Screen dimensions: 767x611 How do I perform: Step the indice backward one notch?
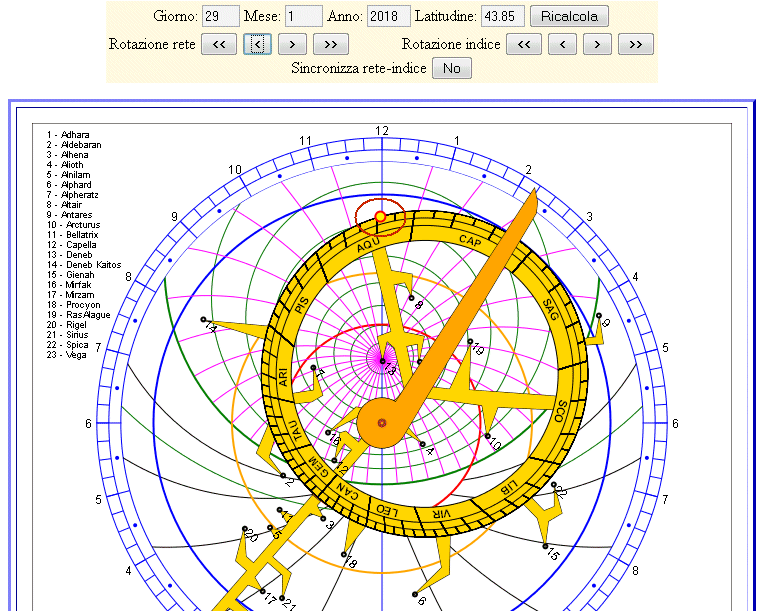click(x=563, y=44)
